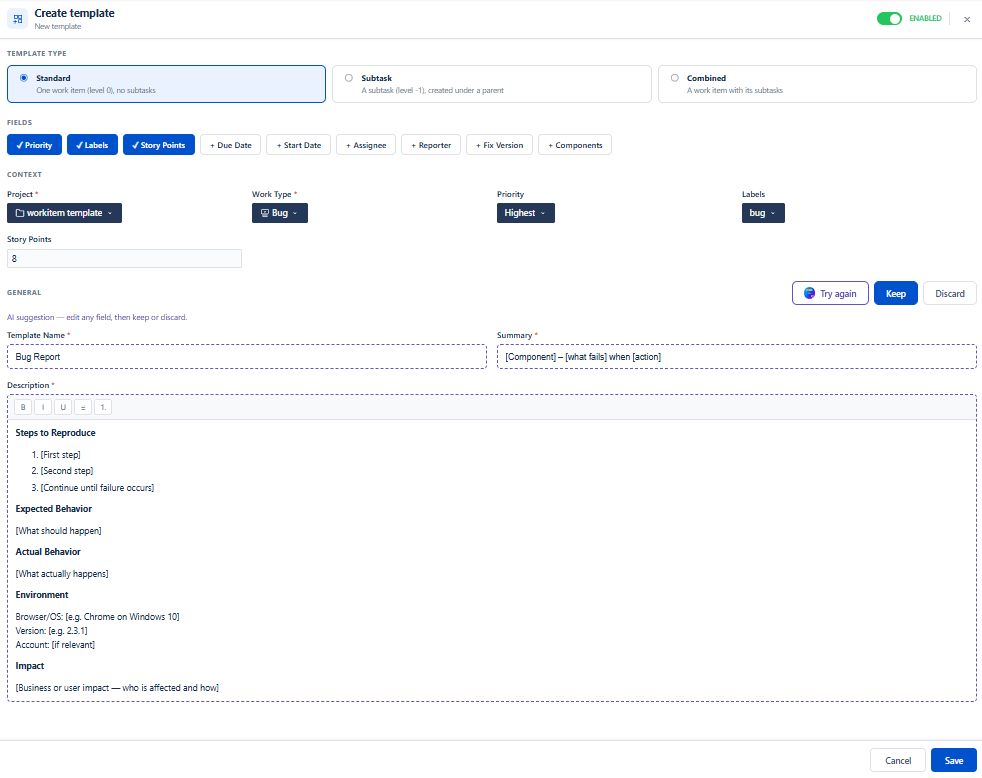Open the Bug work type dropdown

pyautogui.click(x=280, y=213)
